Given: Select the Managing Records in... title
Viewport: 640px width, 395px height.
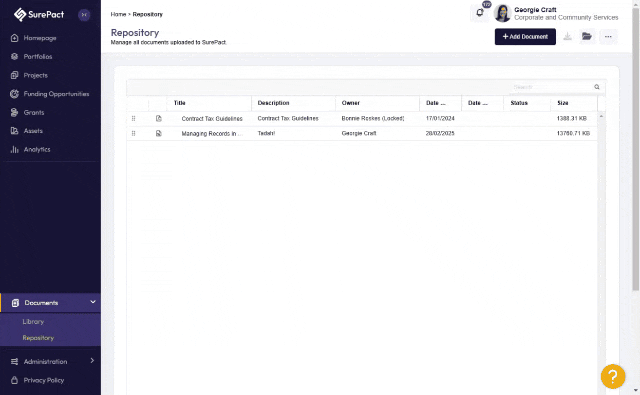Looking at the screenshot, I should 212,133.
